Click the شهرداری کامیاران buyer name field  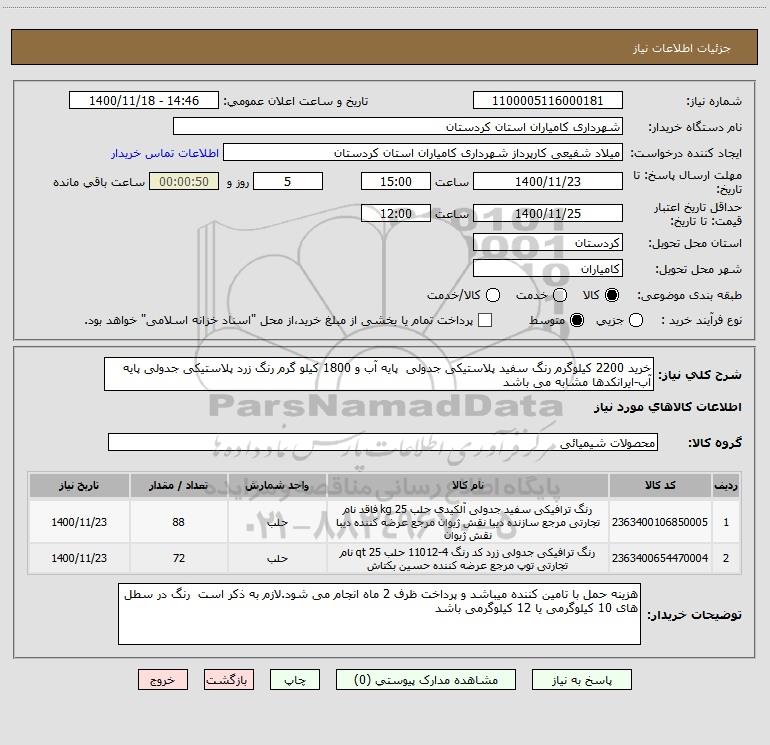coord(398,127)
